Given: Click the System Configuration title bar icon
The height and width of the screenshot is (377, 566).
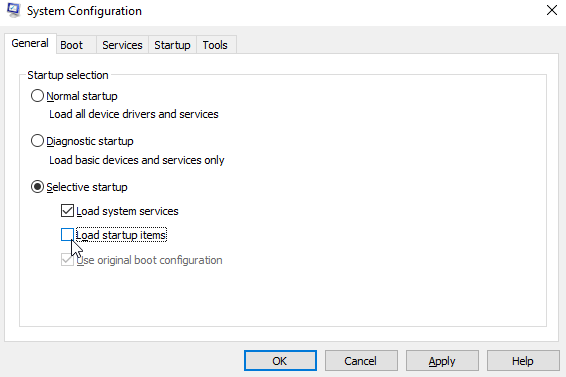Looking at the screenshot, I should click(x=14, y=10).
